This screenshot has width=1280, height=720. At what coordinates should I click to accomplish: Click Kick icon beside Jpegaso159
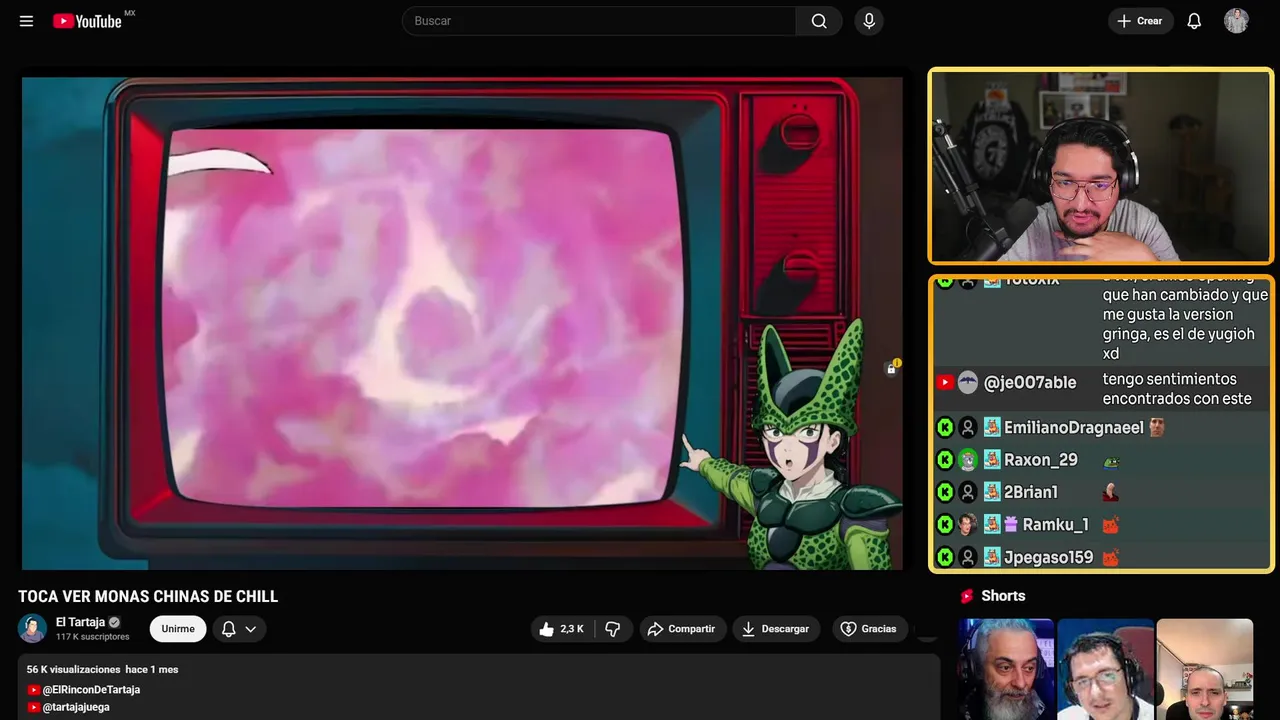tap(945, 557)
